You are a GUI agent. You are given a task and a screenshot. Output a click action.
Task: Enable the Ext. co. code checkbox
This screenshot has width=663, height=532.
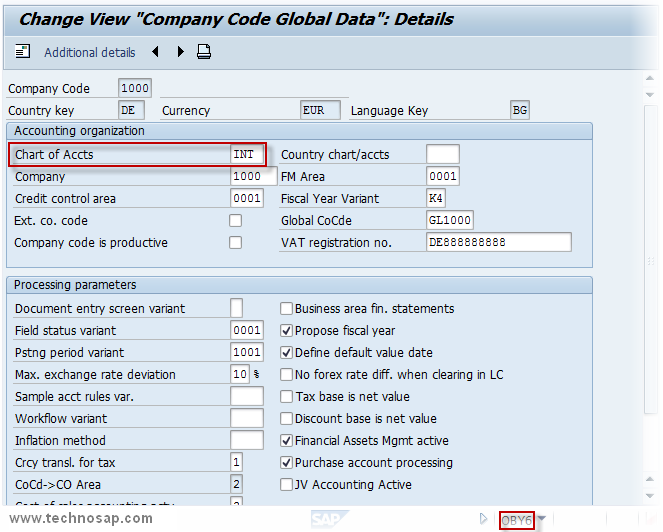[236, 221]
